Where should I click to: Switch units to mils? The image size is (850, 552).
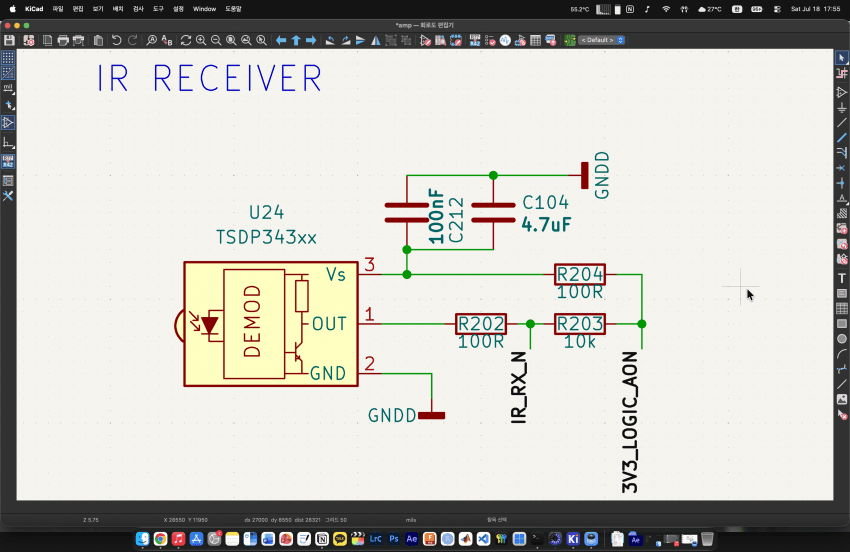coord(8,88)
